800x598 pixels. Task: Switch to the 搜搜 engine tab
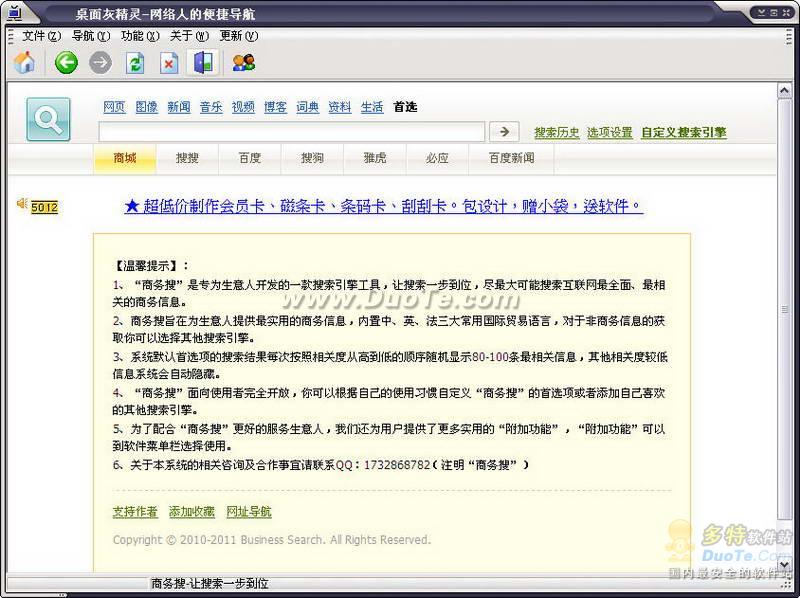(x=187, y=158)
